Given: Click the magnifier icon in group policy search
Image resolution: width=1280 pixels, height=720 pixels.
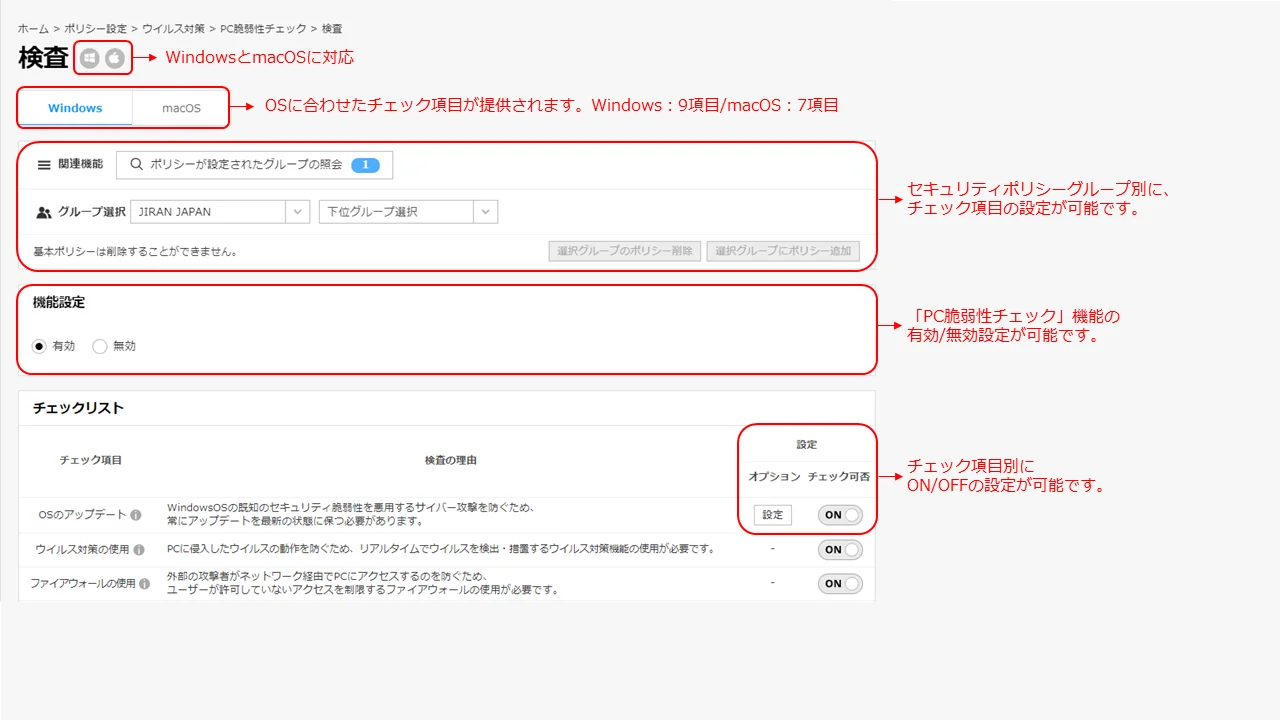Looking at the screenshot, I should tap(137, 165).
